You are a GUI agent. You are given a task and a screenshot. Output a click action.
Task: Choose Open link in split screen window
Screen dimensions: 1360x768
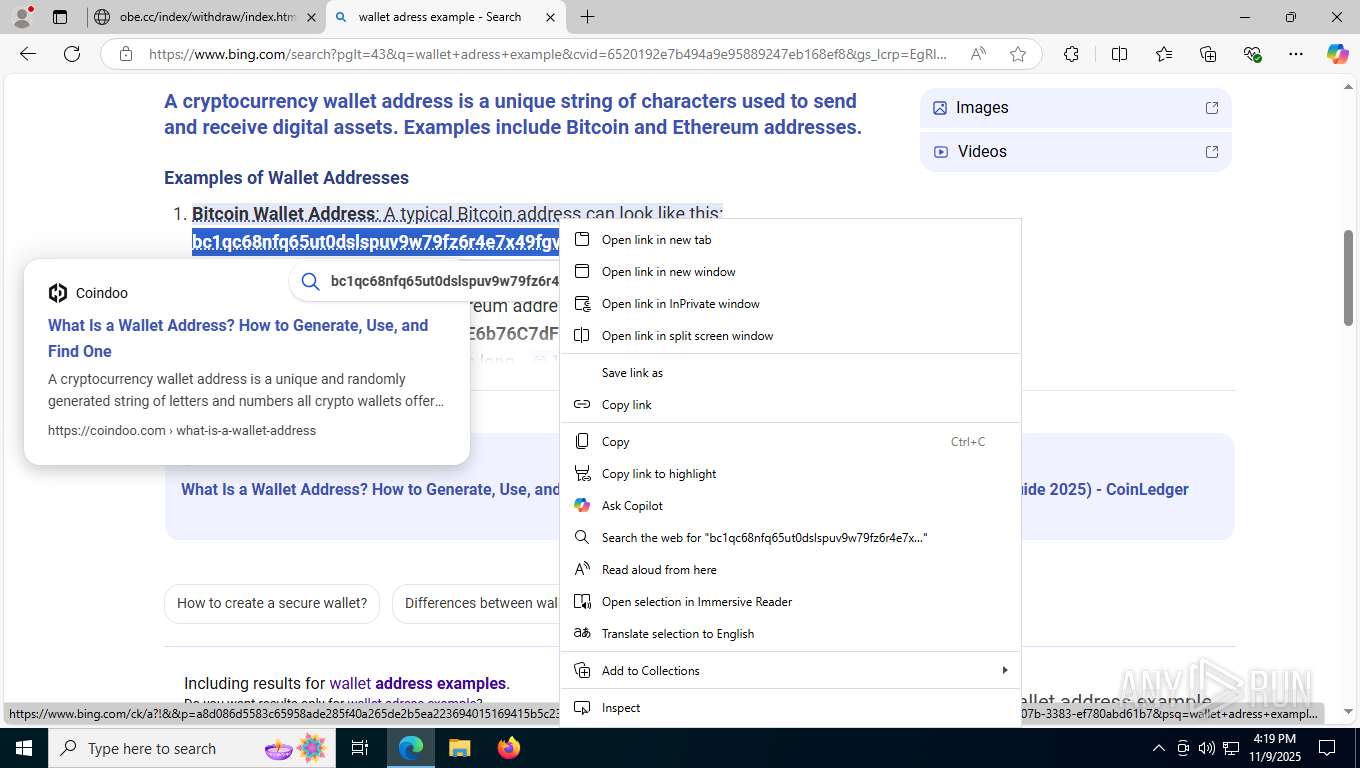click(x=790, y=336)
